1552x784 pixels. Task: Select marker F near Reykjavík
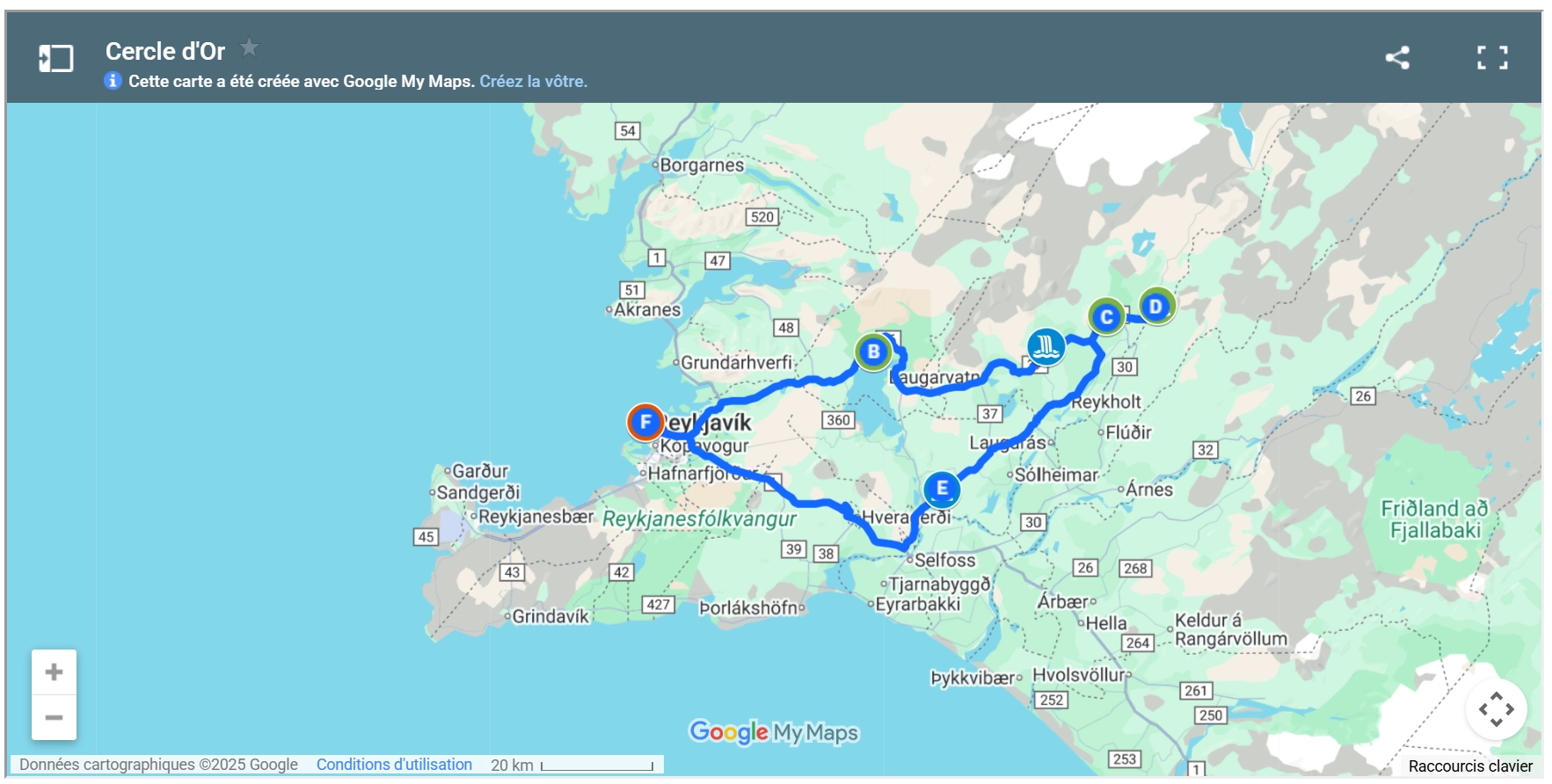[645, 422]
